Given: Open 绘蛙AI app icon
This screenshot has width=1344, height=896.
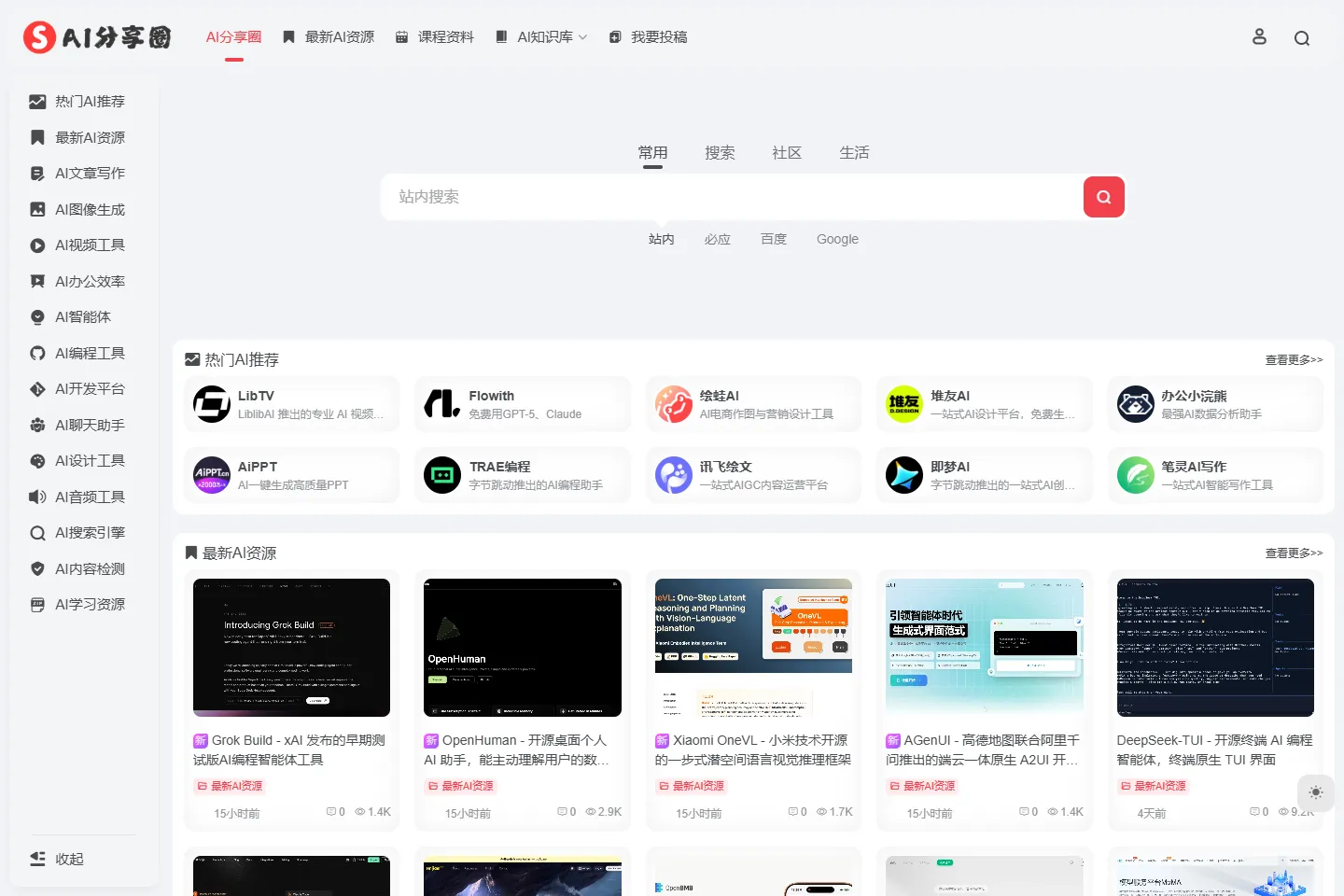Looking at the screenshot, I should [673, 404].
